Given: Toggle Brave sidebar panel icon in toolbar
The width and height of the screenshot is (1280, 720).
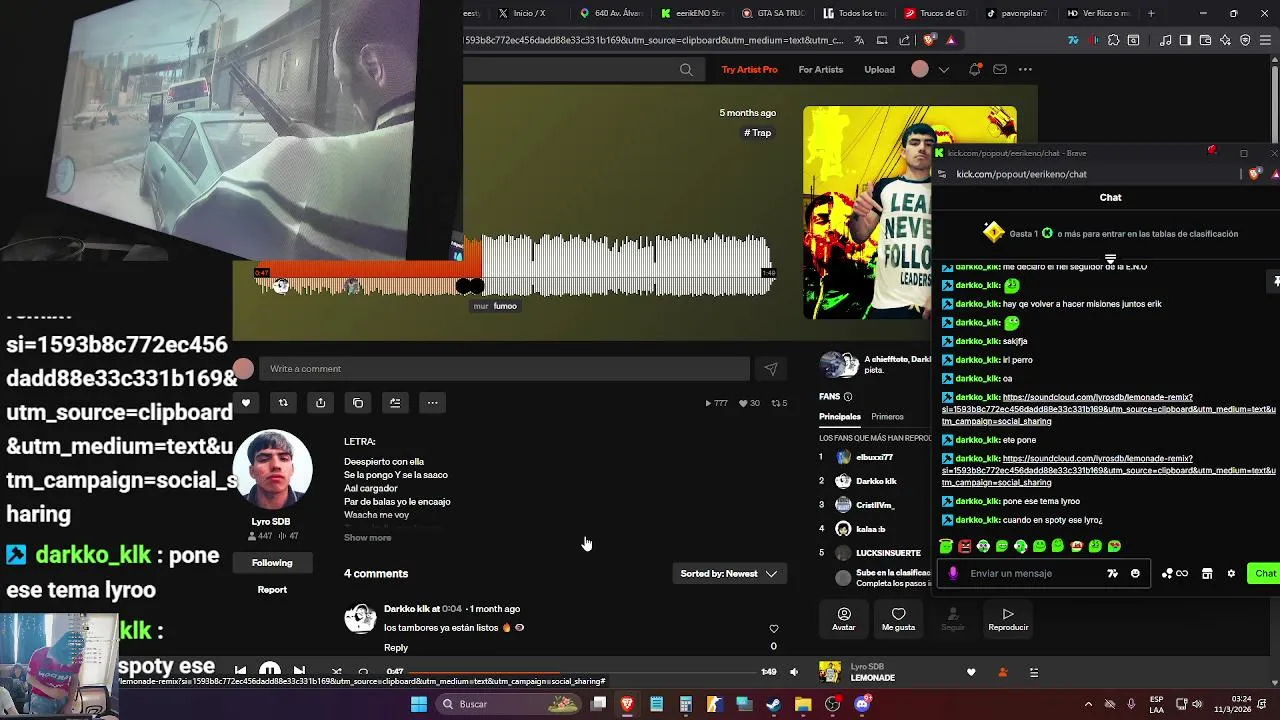Looking at the screenshot, I should point(1185,40).
